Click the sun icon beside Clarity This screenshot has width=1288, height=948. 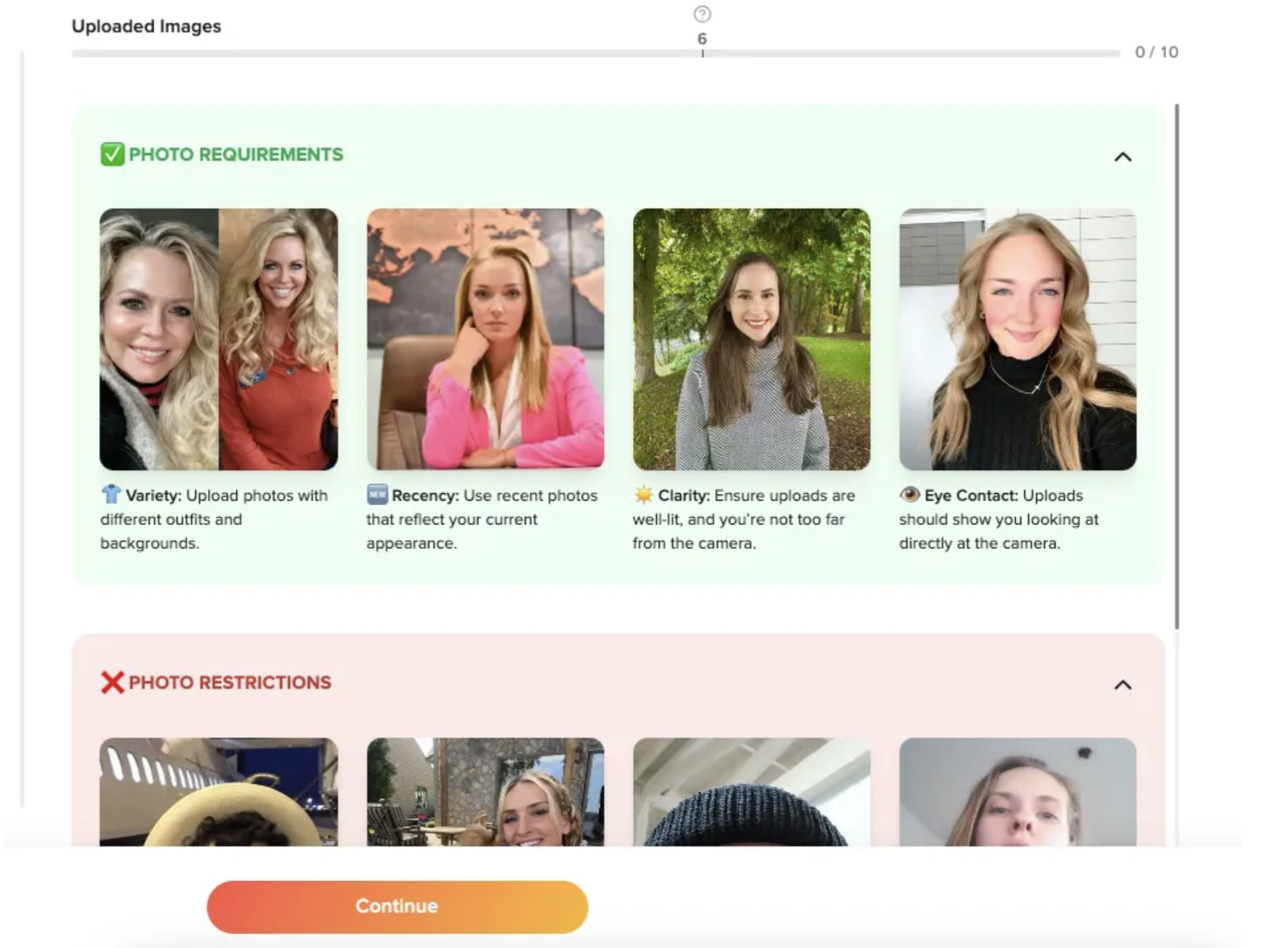click(643, 495)
